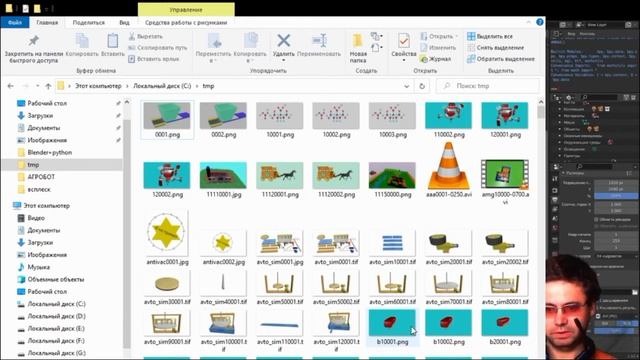Viewport: 640px width, 360px height.
Task: Click the New folder icon
Action: (358, 41)
